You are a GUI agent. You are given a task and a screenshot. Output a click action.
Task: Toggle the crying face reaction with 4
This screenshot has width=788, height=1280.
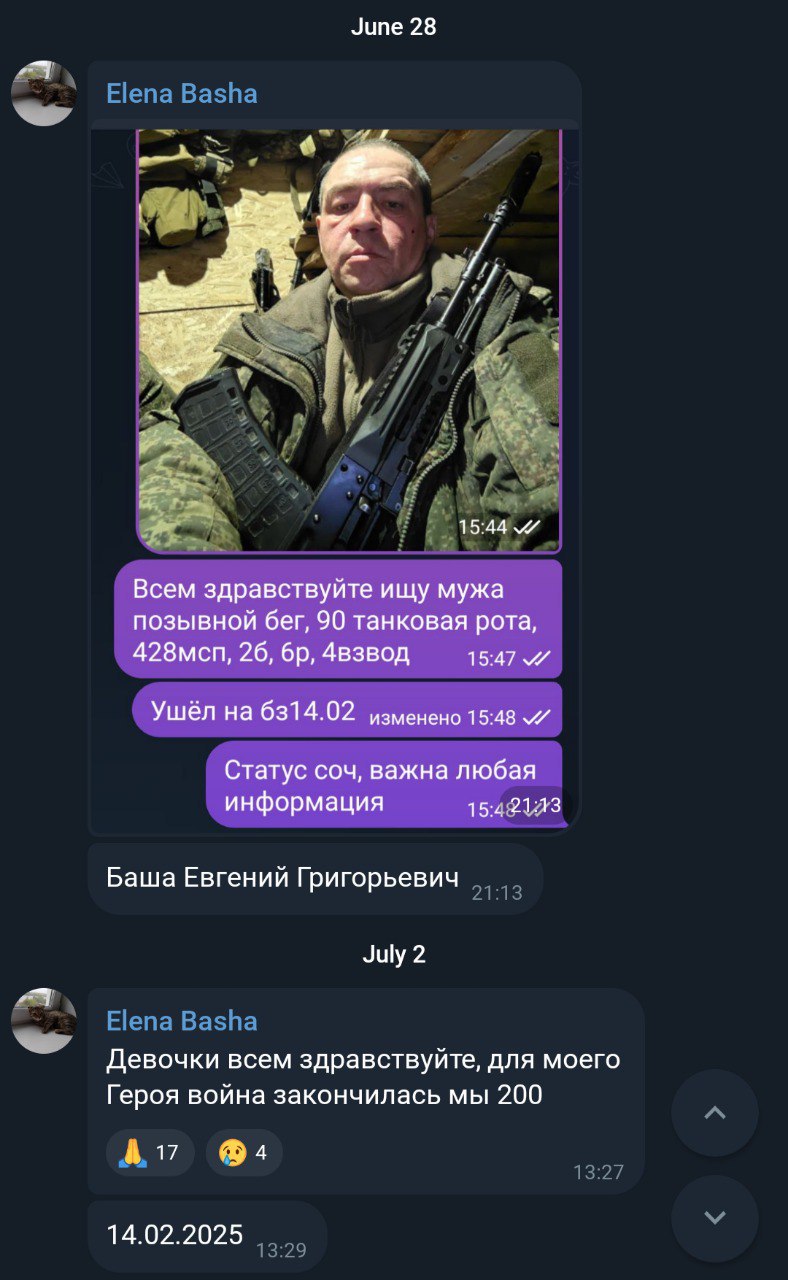(244, 1153)
